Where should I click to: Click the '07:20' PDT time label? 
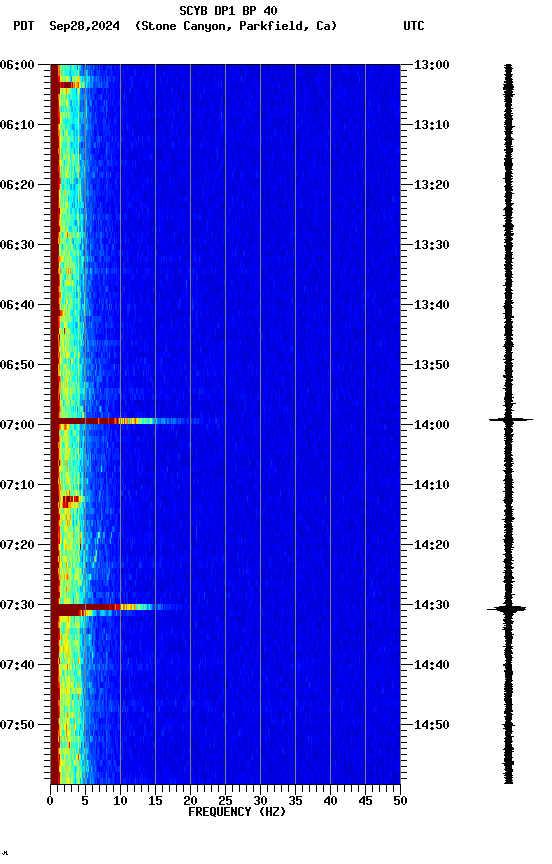17,546
